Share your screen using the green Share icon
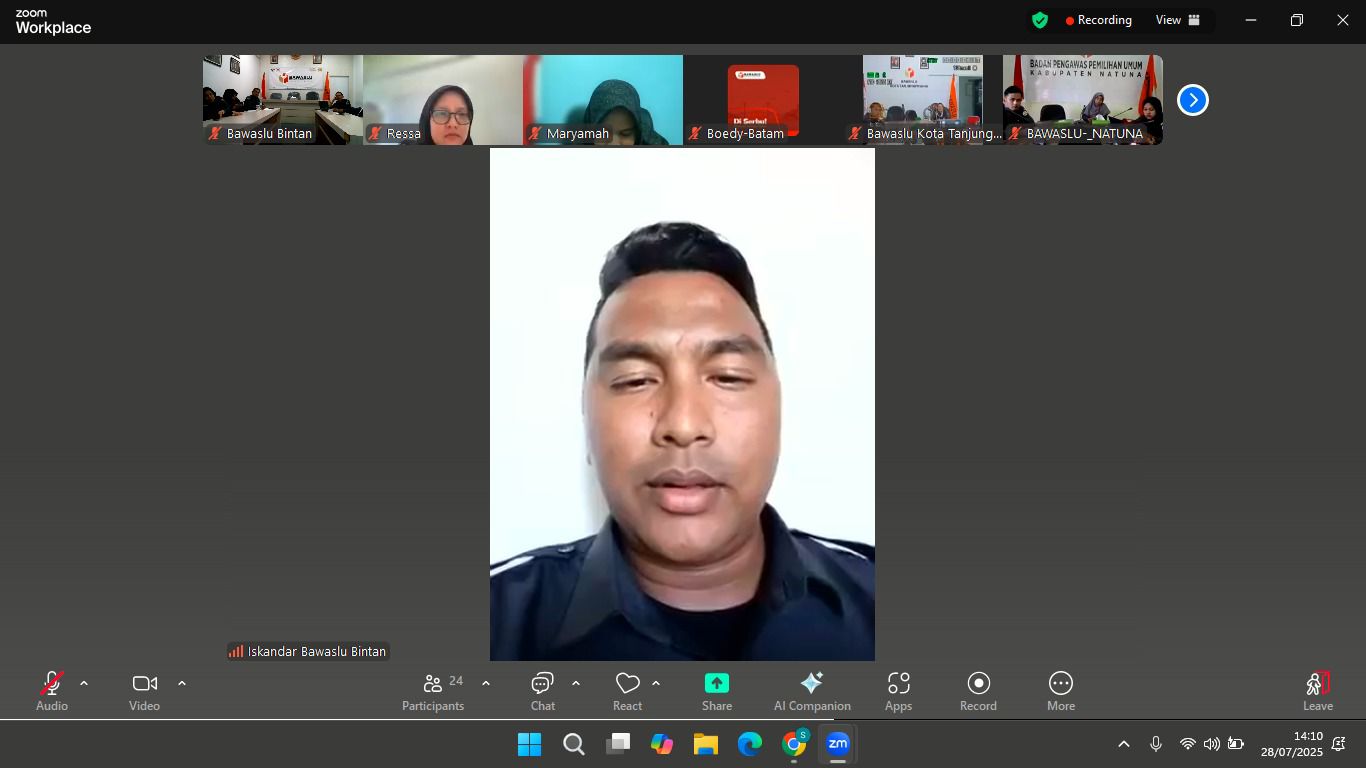1366x768 pixels. pos(716,690)
